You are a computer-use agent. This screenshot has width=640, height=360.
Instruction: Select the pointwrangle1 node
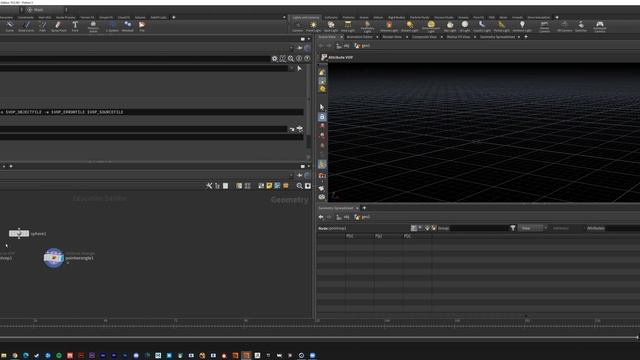pos(54,258)
